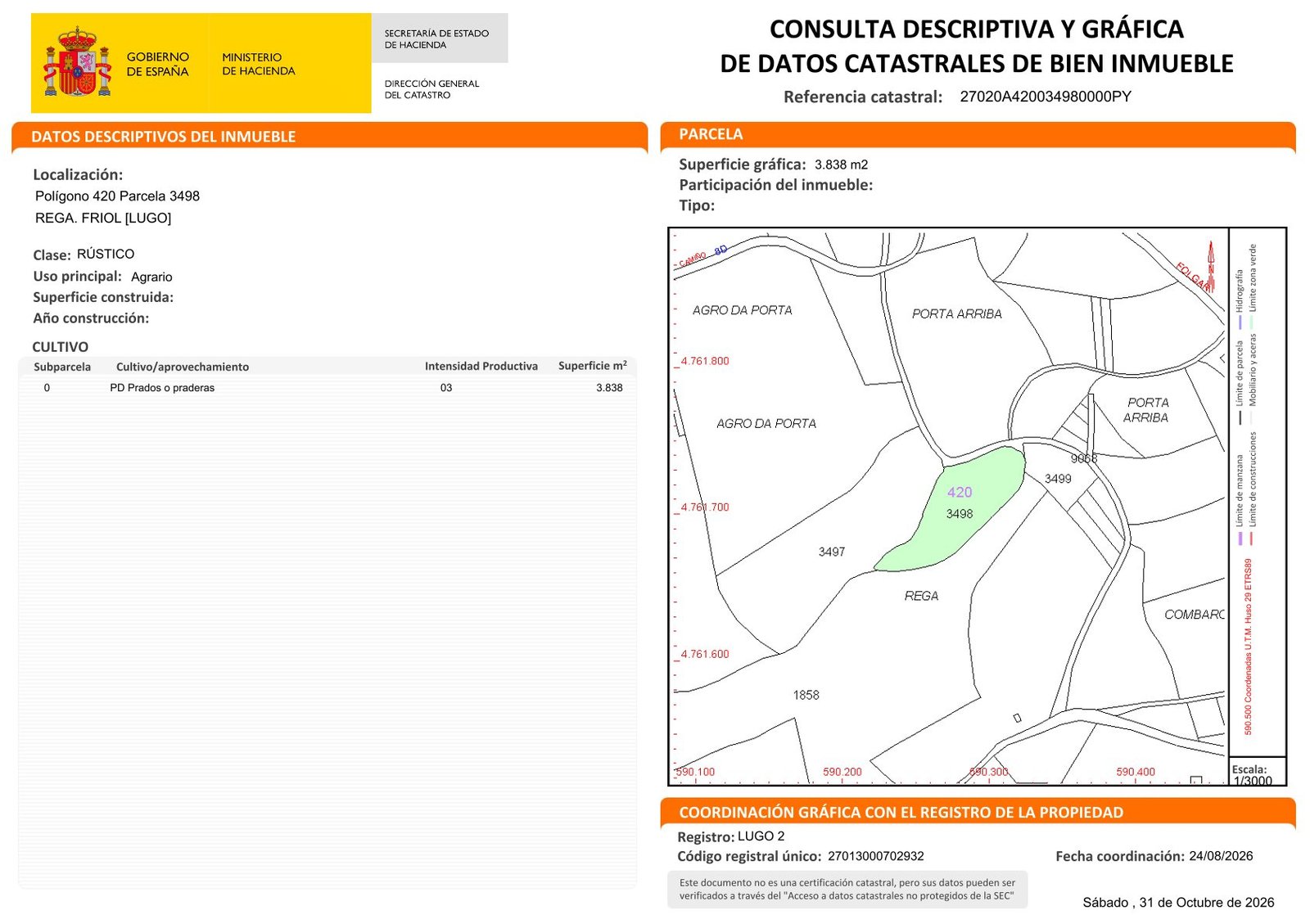Screen dimensions: 1310x924
Task: Click the intensity value '03'
Action: pyautogui.click(x=446, y=388)
